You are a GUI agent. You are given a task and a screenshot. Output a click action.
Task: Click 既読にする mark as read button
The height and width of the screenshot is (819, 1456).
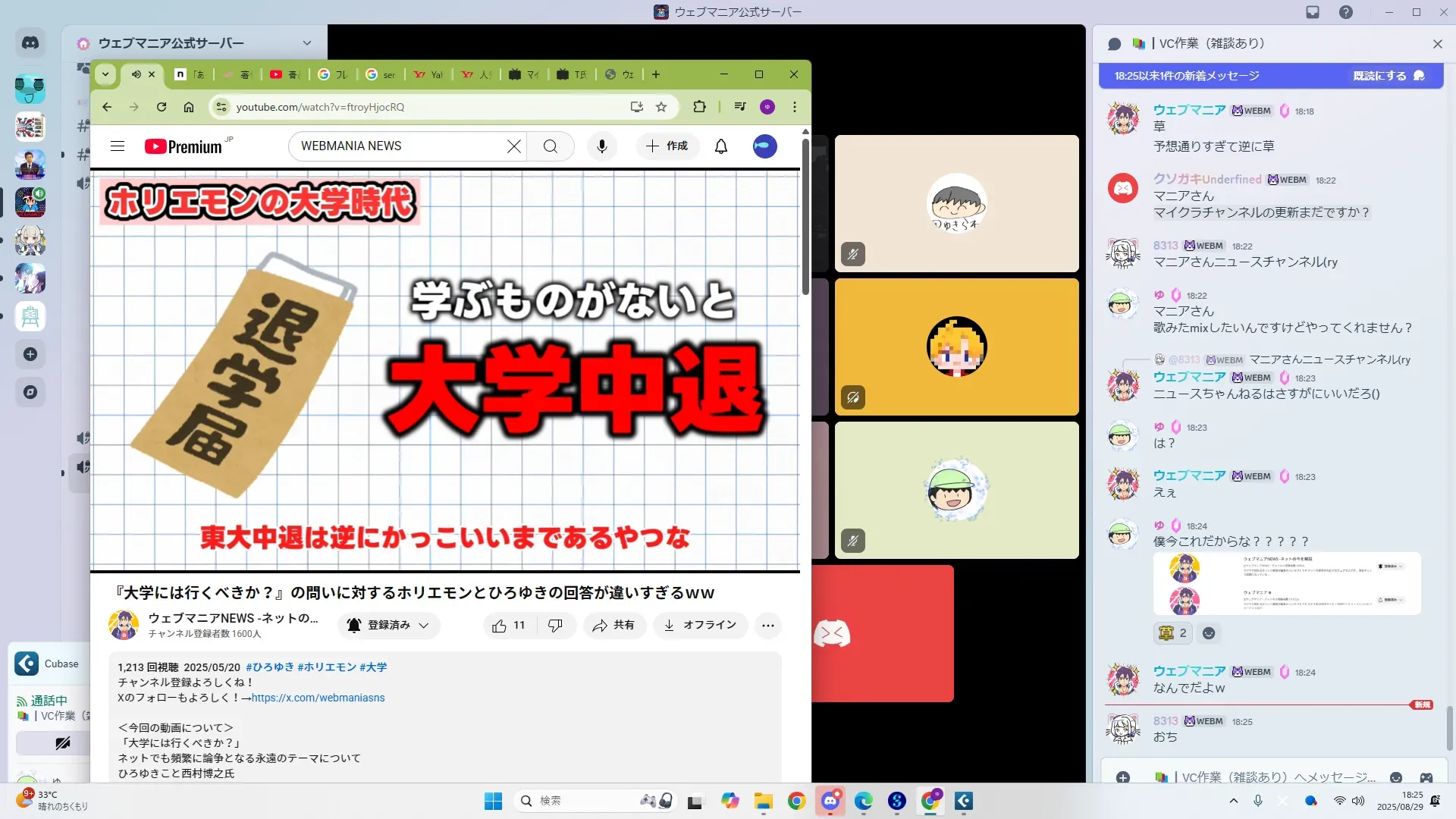tap(1388, 76)
